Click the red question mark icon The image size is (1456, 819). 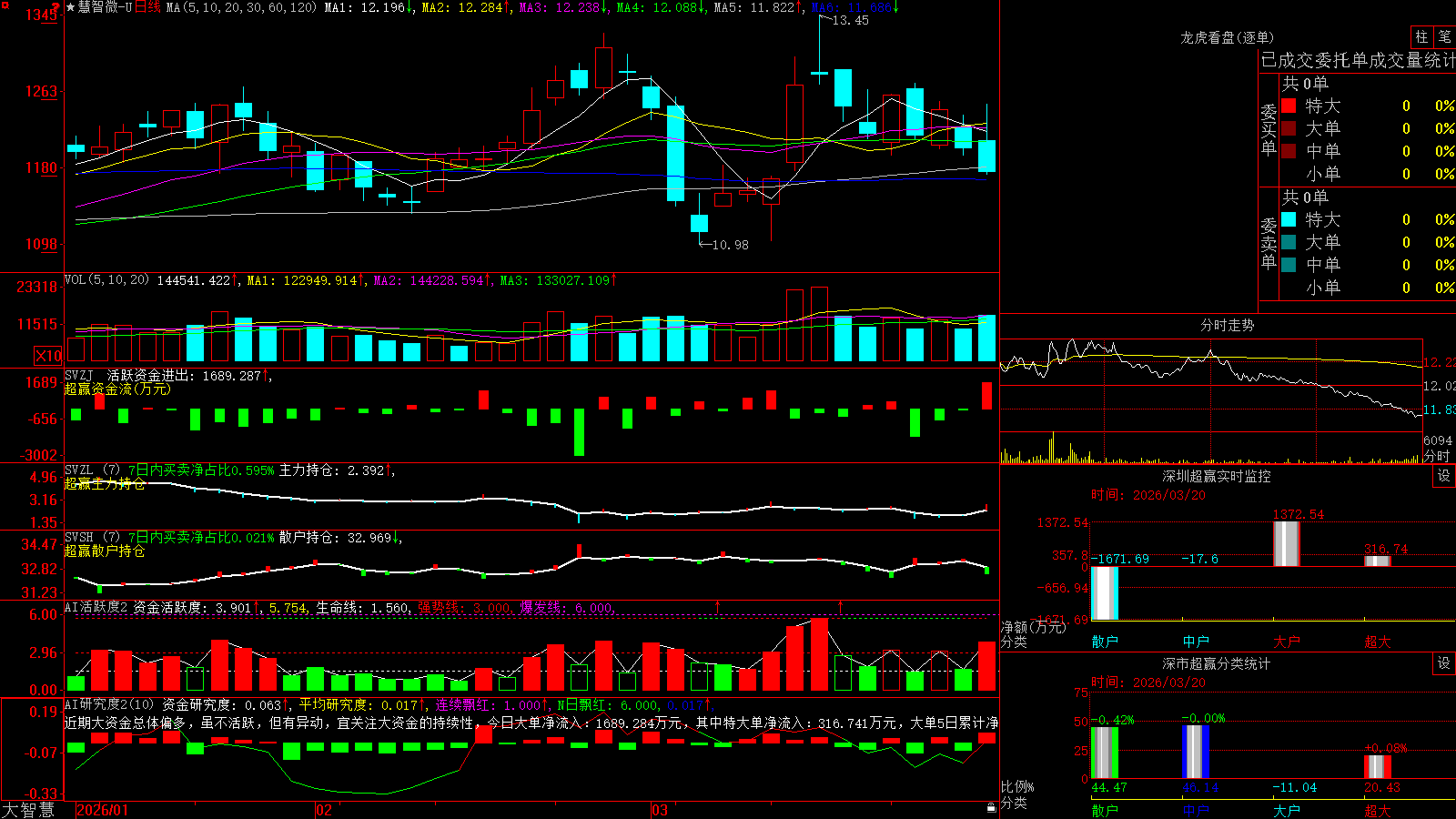point(56,7)
